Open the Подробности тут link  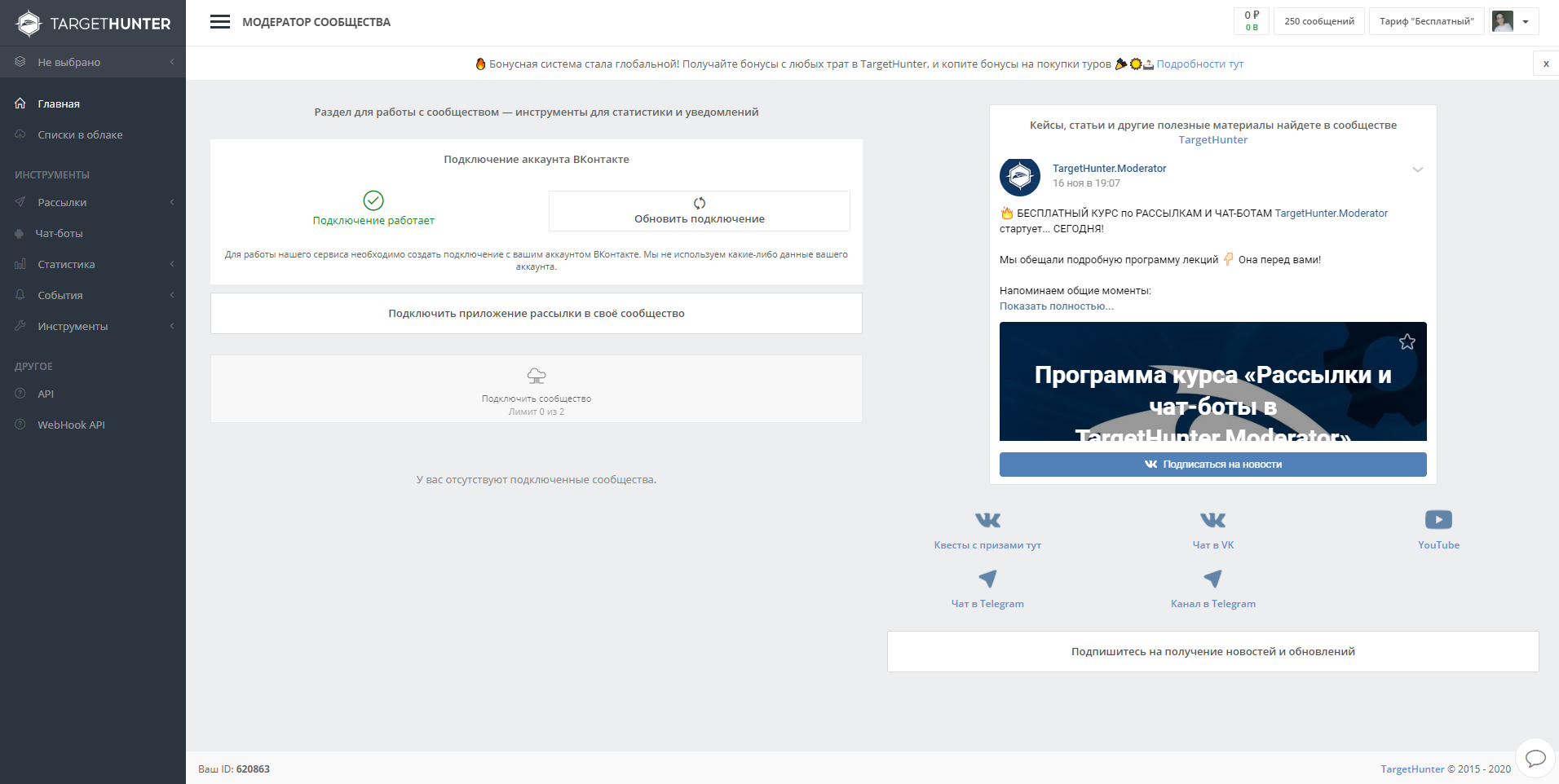click(x=1200, y=64)
